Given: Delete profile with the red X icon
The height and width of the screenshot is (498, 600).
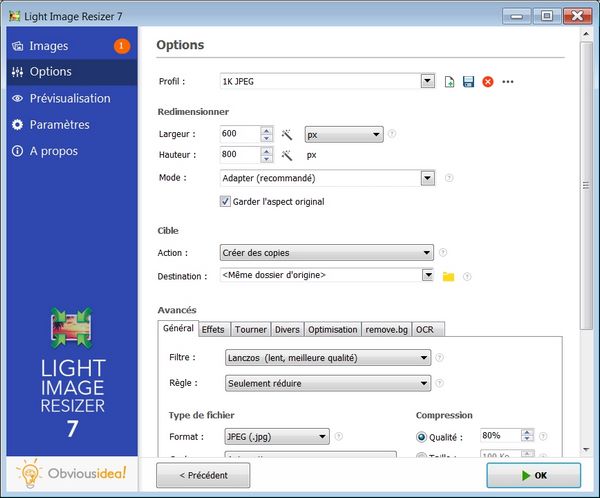Looking at the screenshot, I should [x=488, y=82].
